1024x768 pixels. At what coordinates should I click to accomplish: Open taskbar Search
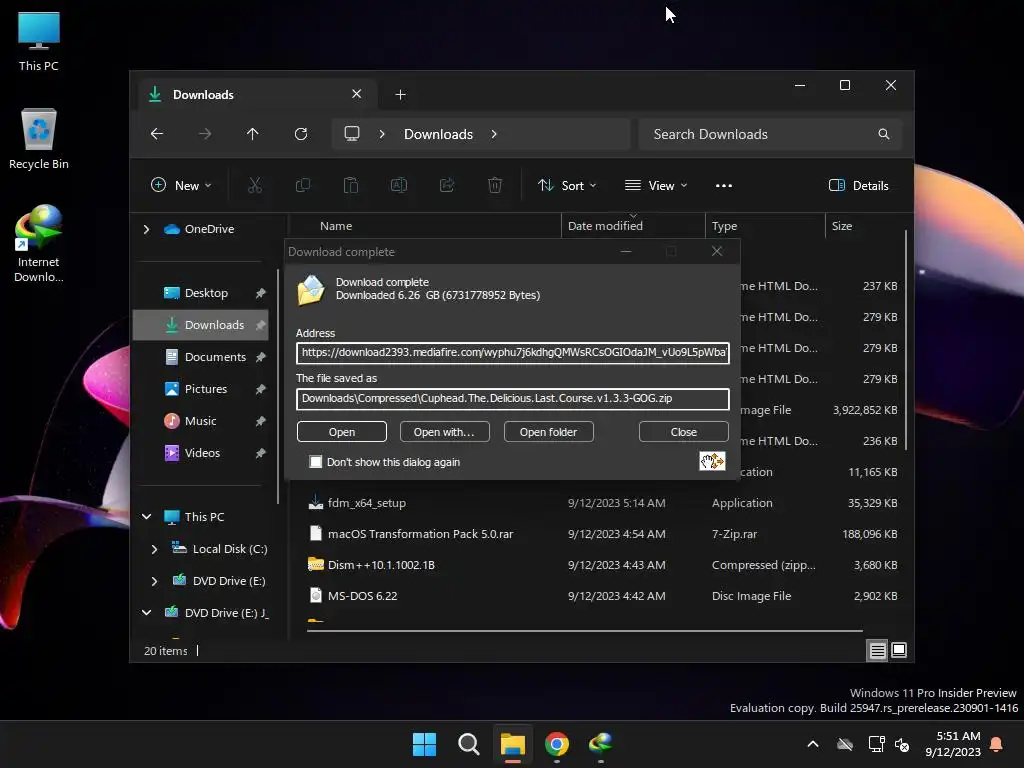[469, 744]
